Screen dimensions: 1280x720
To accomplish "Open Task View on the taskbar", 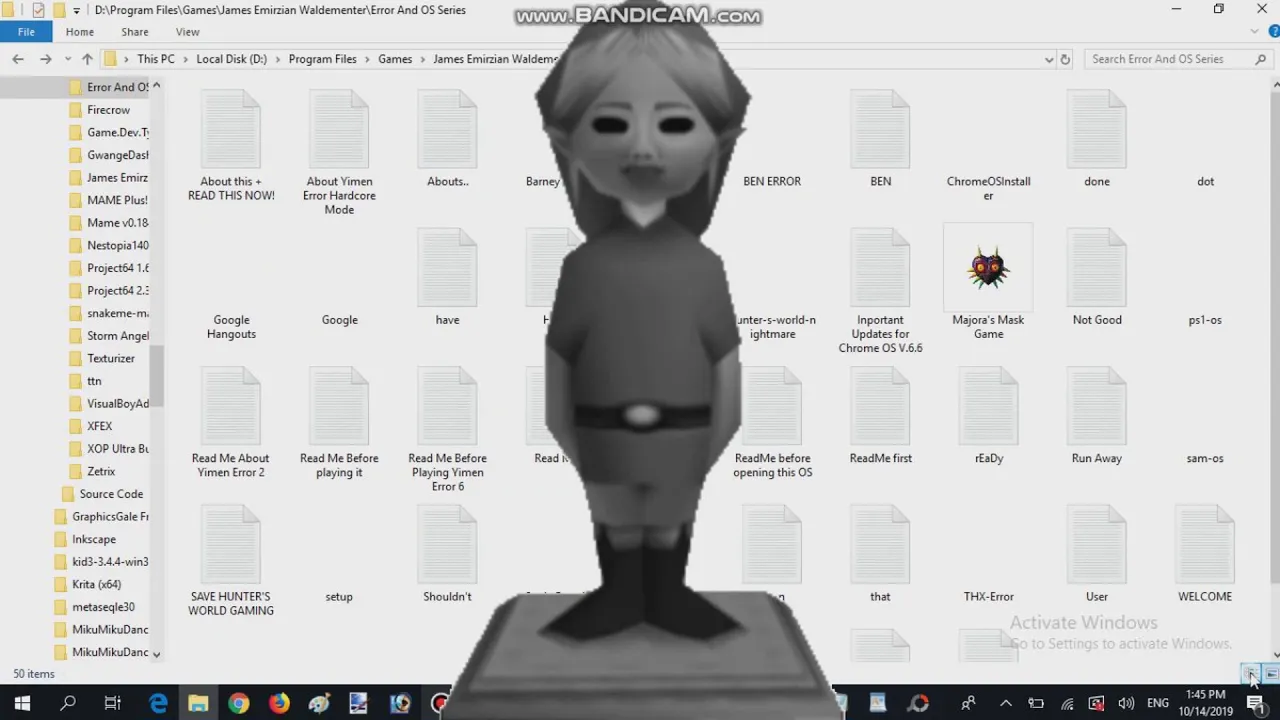I will click(112, 703).
